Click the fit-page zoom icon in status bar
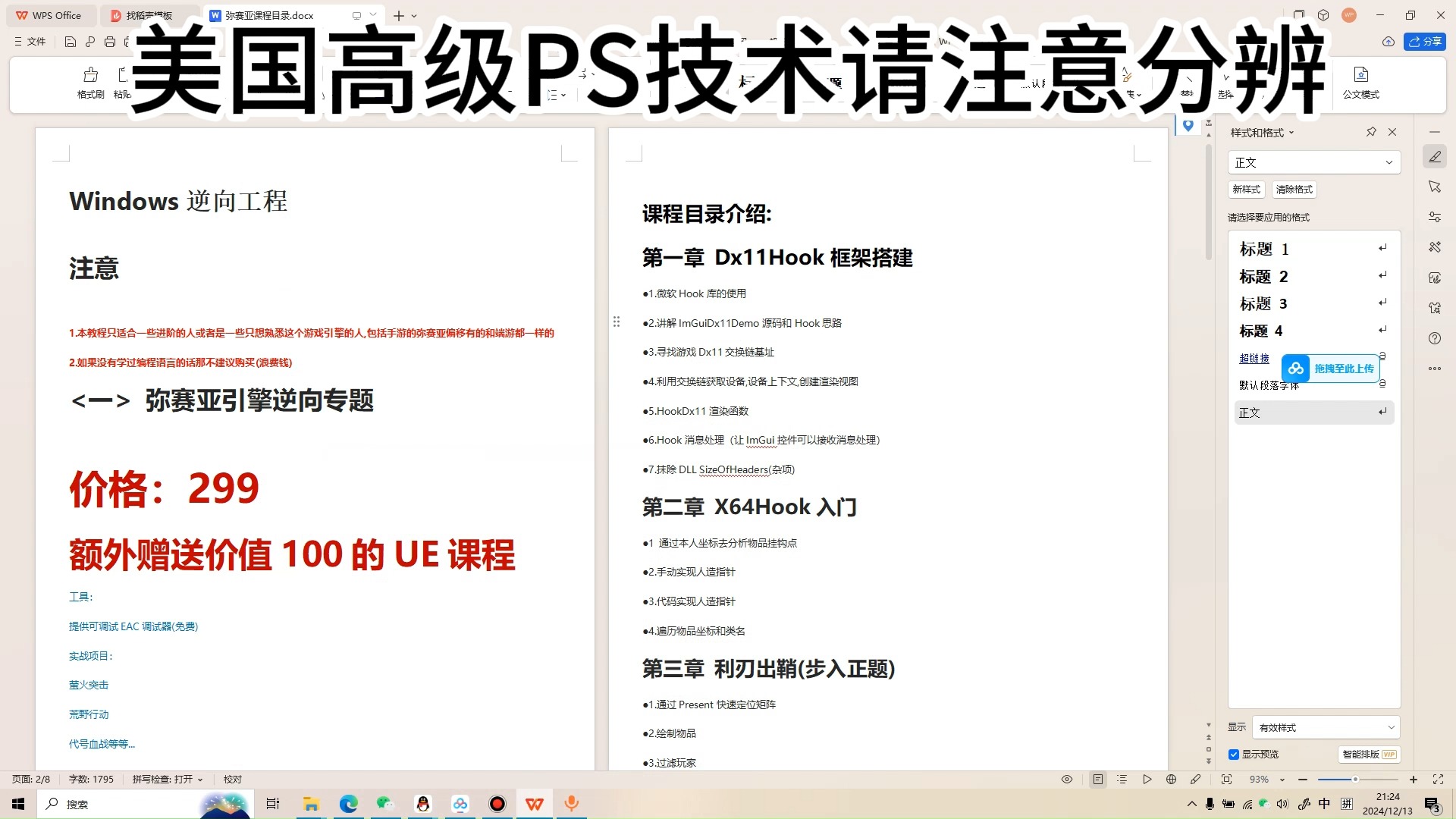The image size is (1456, 819). coord(1226,780)
